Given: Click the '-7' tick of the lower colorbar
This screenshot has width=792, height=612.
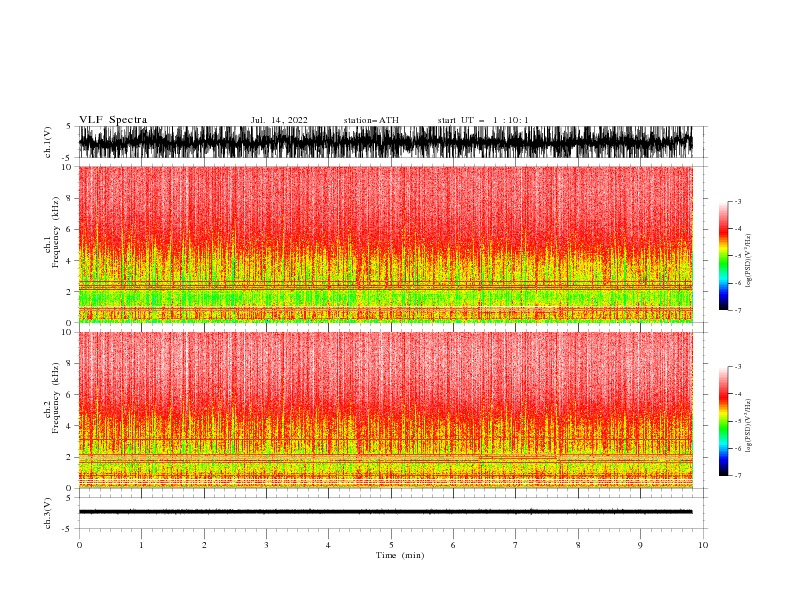Looking at the screenshot, I should pyautogui.click(x=737, y=475).
